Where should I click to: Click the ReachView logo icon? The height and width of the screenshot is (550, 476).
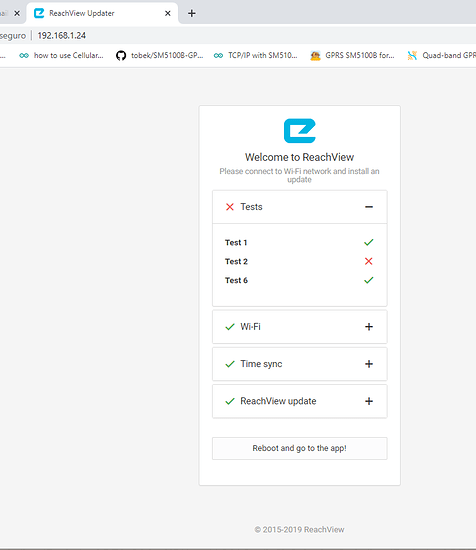[300, 131]
